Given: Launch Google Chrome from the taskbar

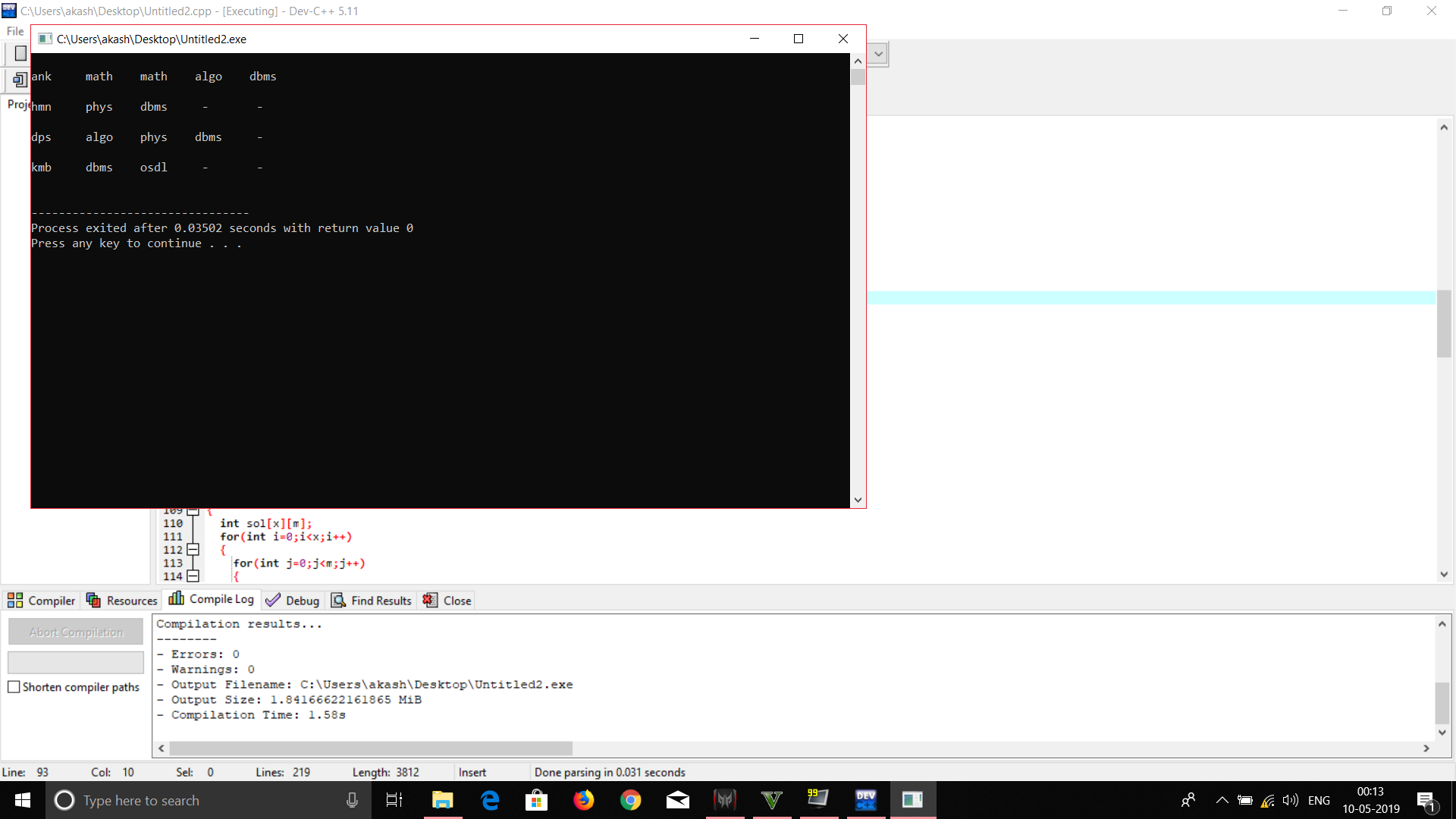Looking at the screenshot, I should tap(630, 800).
